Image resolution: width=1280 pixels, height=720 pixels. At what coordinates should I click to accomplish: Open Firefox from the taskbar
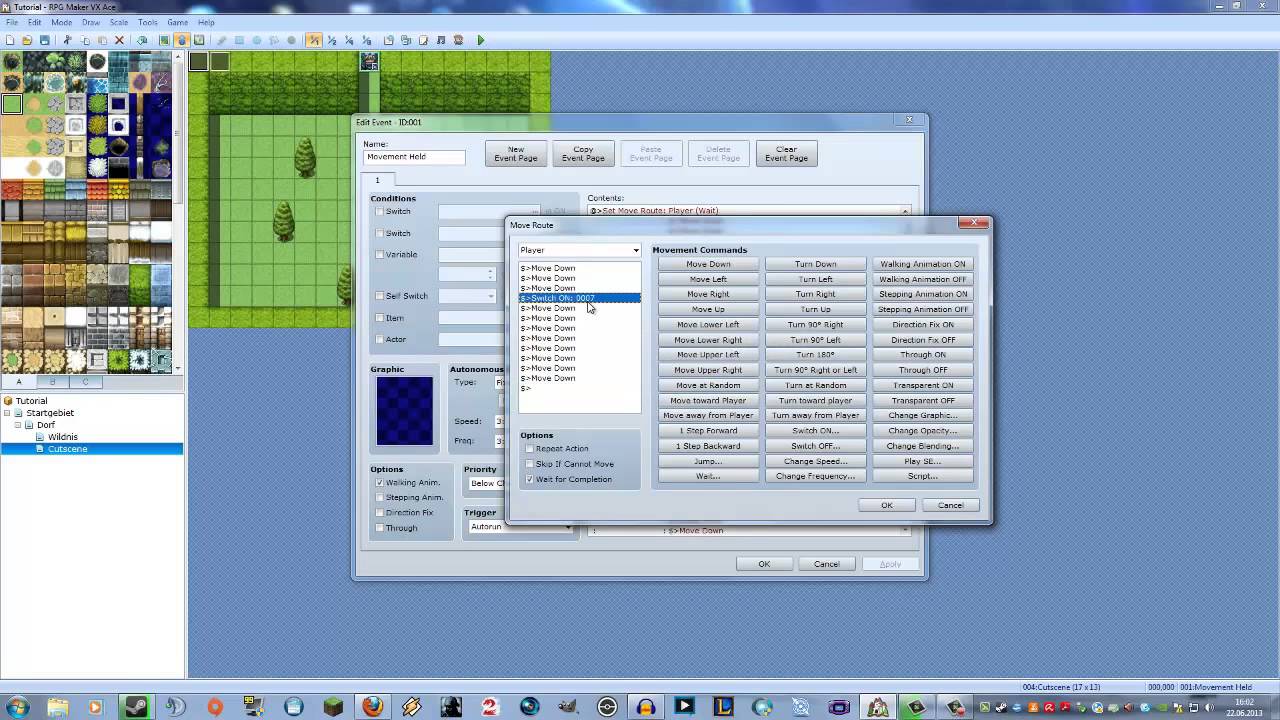[372, 707]
